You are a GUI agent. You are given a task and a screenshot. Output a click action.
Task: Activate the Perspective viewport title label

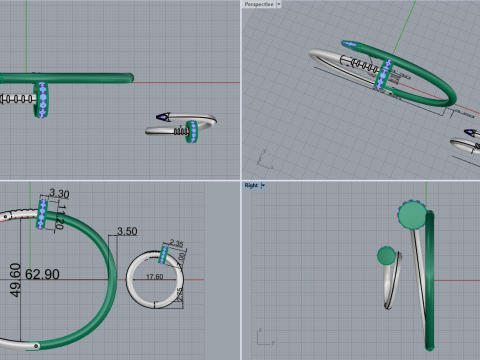click(259, 4)
